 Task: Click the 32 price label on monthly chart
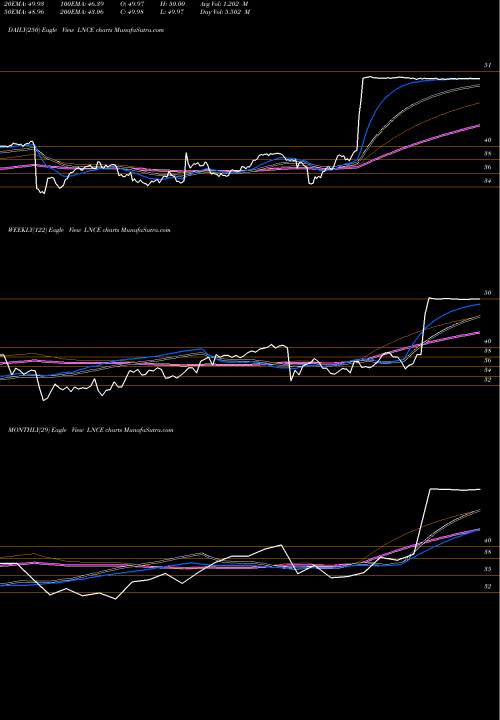click(488, 587)
